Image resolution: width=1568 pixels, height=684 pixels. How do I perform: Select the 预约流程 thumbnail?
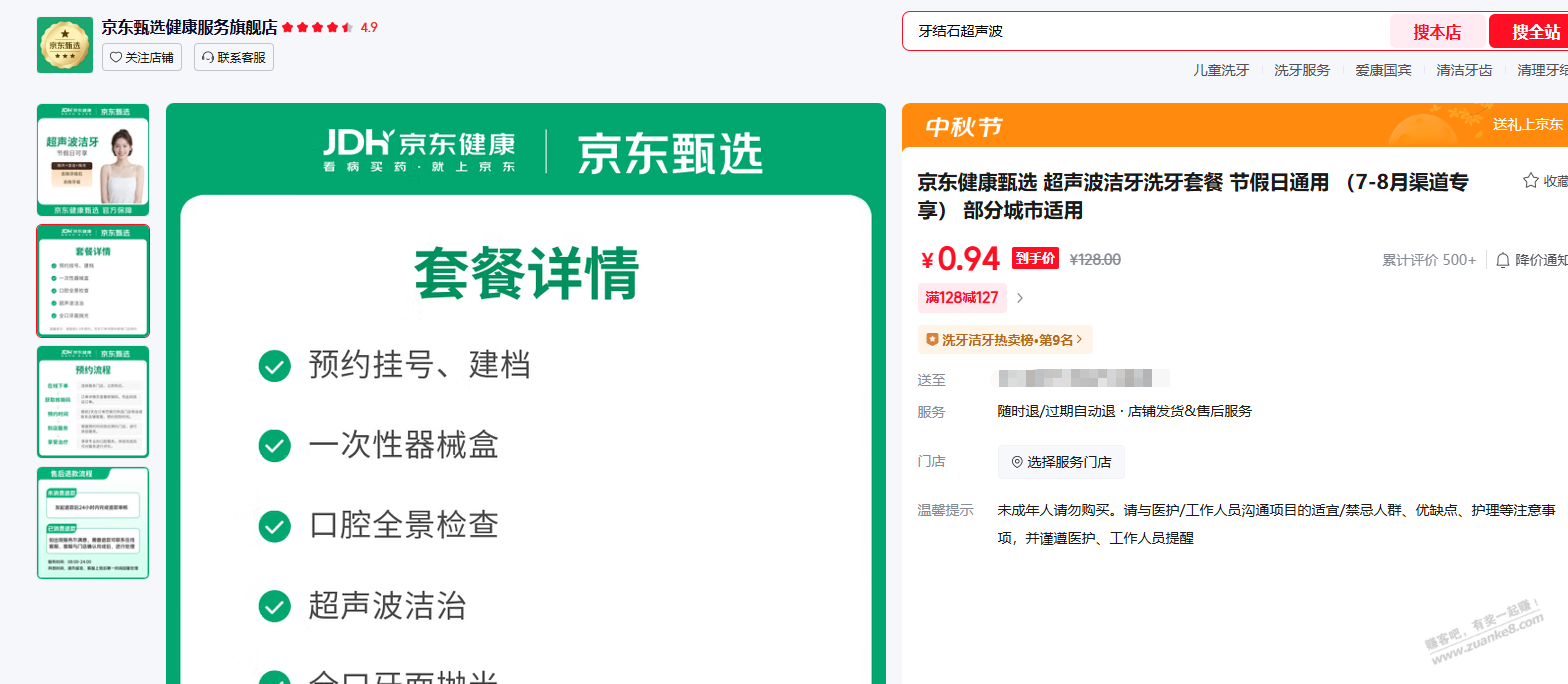[93, 402]
